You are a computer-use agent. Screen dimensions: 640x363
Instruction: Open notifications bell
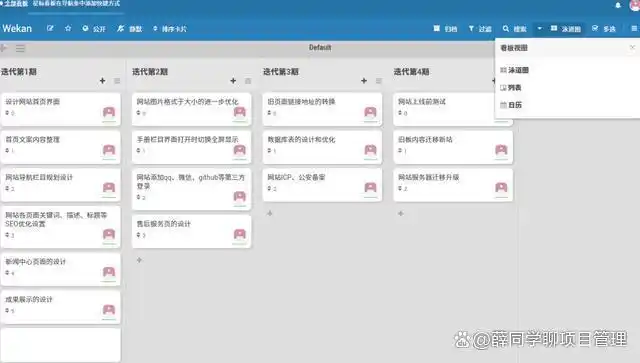click(618, 5)
